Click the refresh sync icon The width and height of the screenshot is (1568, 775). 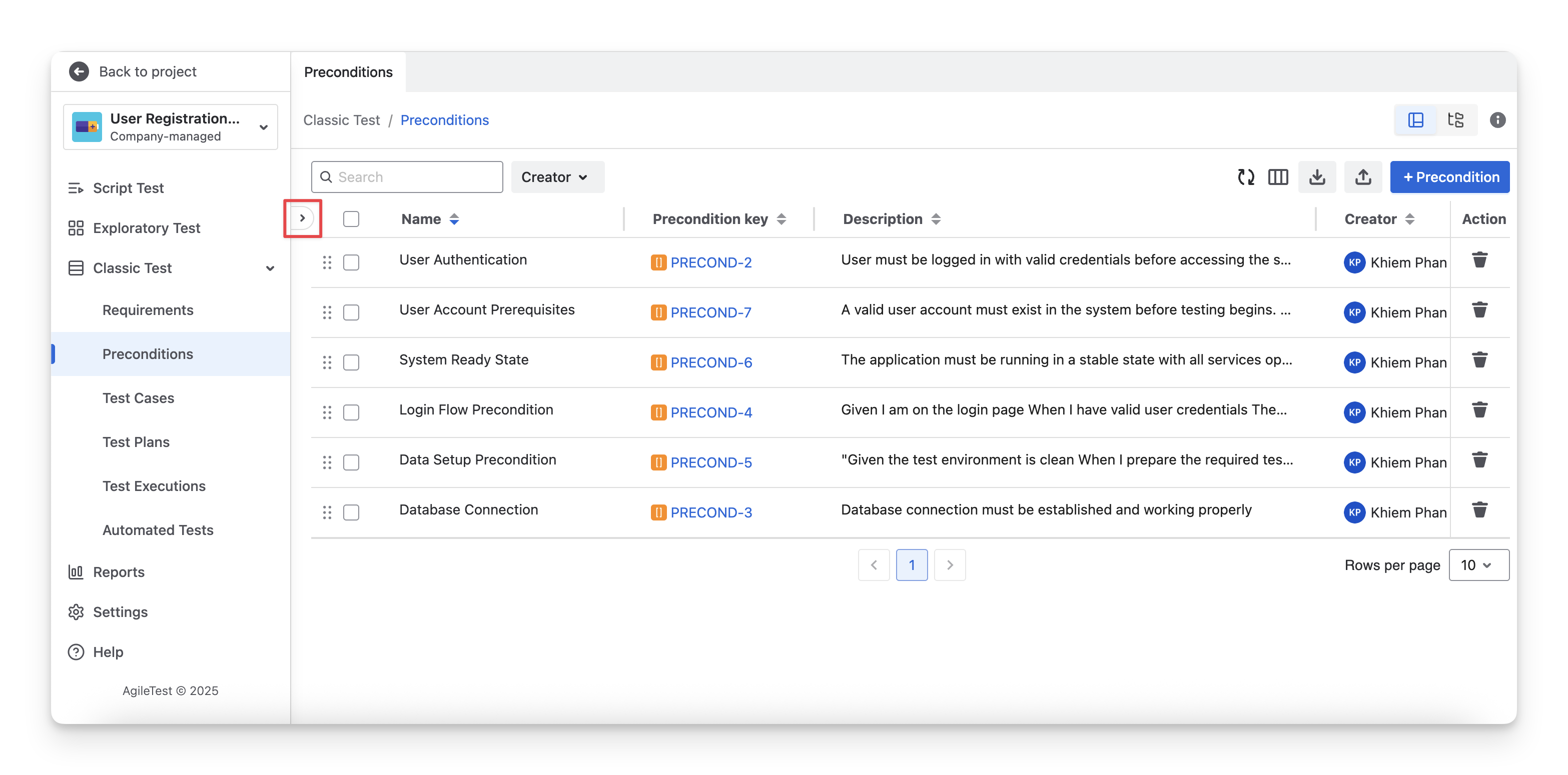pyautogui.click(x=1245, y=177)
